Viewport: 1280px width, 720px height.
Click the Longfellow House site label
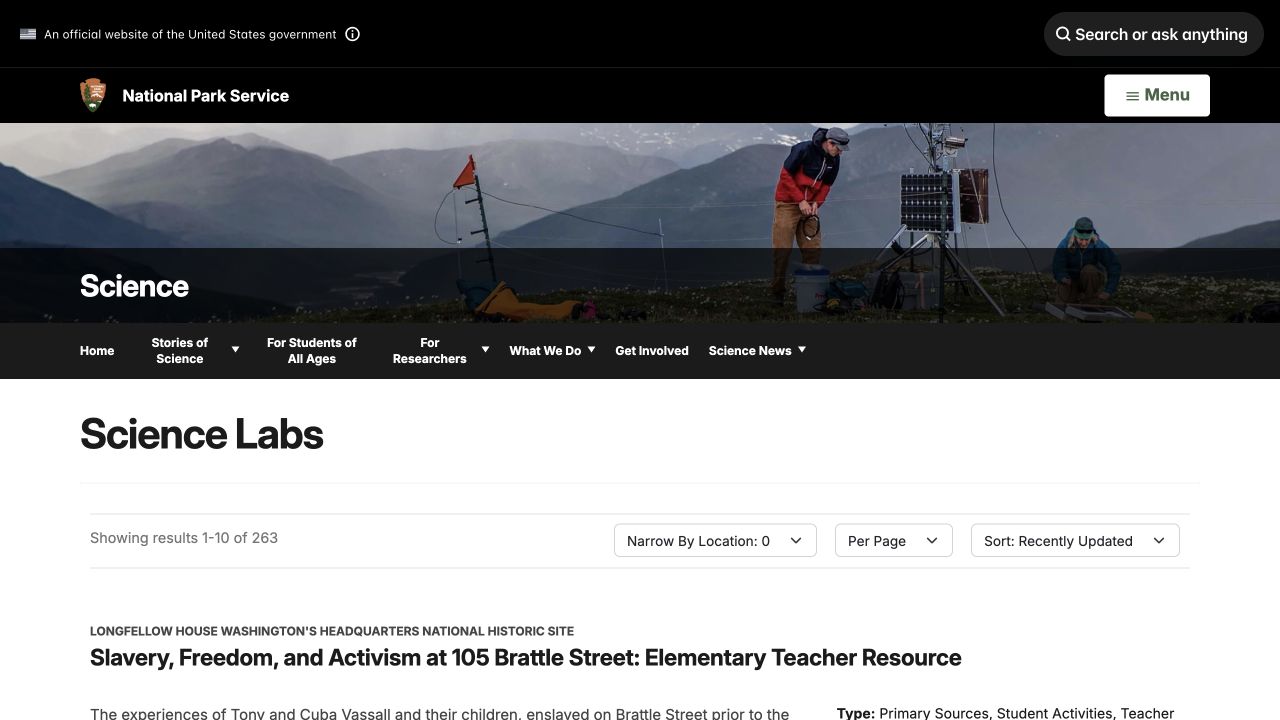click(332, 631)
